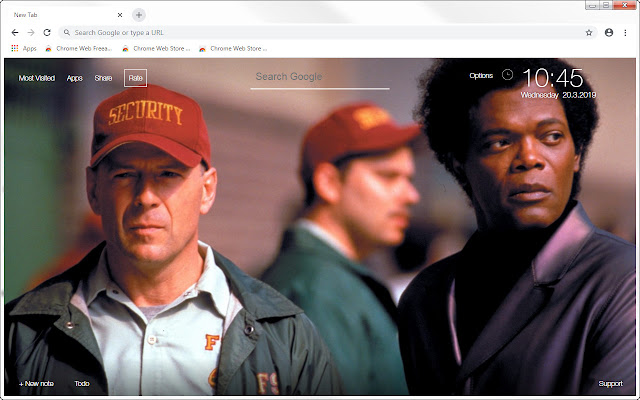This screenshot has width=640, height=400.
Task: Minimize the browser window
Action: tap(592, 5)
